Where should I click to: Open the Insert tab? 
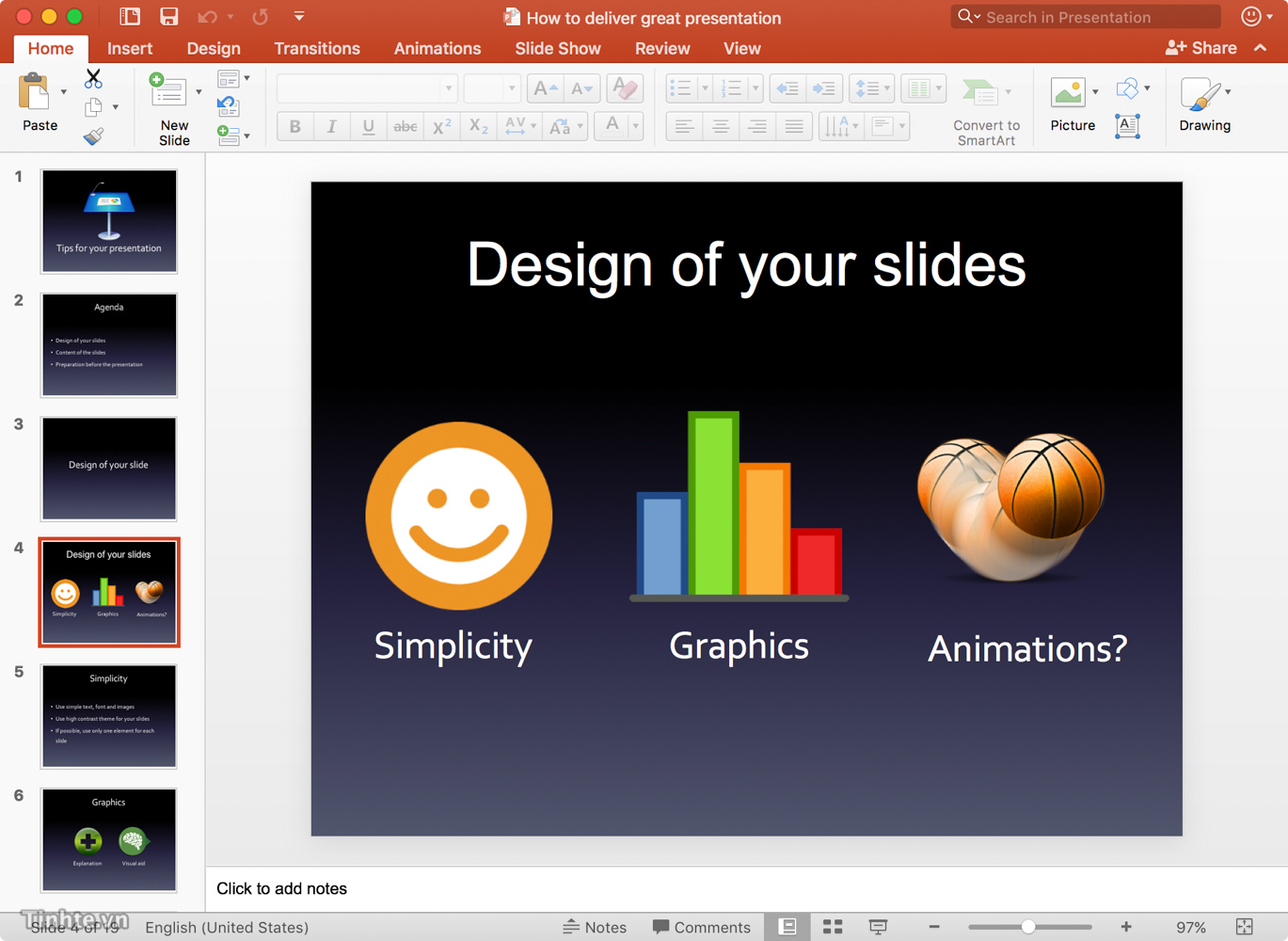tap(130, 48)
